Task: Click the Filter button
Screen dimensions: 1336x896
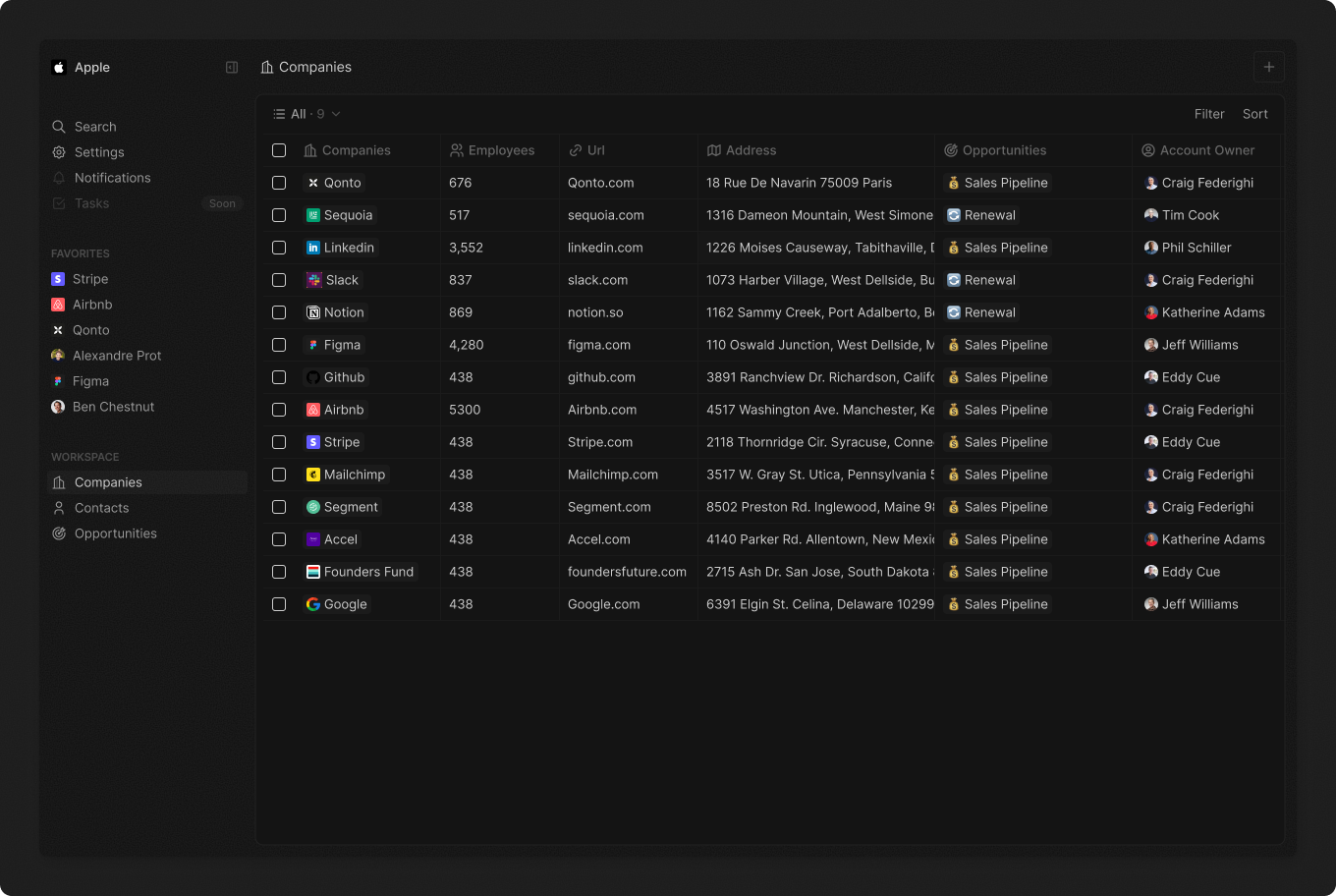Action: click(x=1208, y=114)
